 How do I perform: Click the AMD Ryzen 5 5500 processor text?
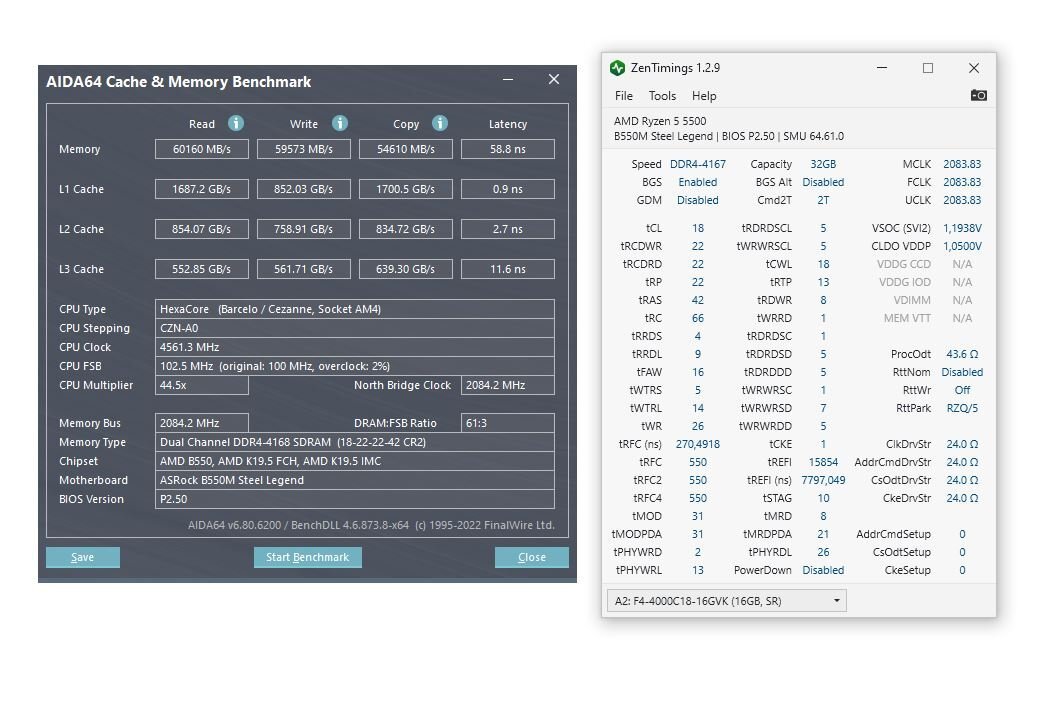coord(660,121)
